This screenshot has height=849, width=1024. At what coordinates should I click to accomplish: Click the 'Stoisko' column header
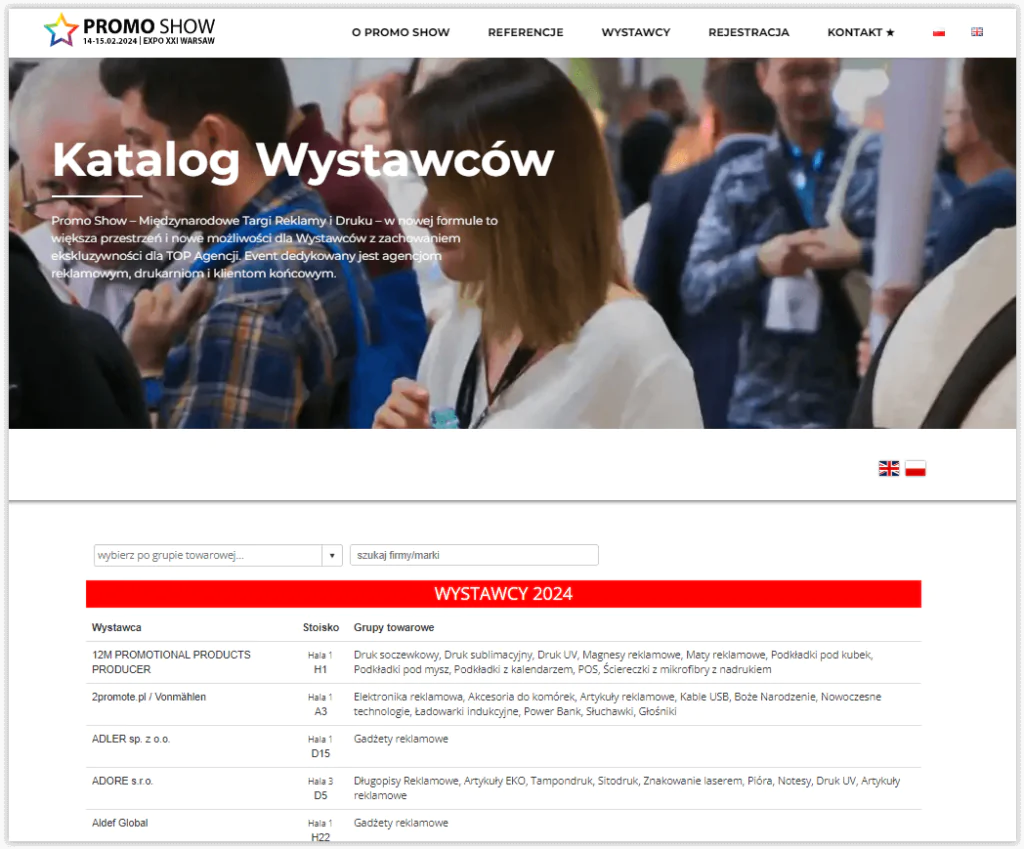click(x=321, y=627)
